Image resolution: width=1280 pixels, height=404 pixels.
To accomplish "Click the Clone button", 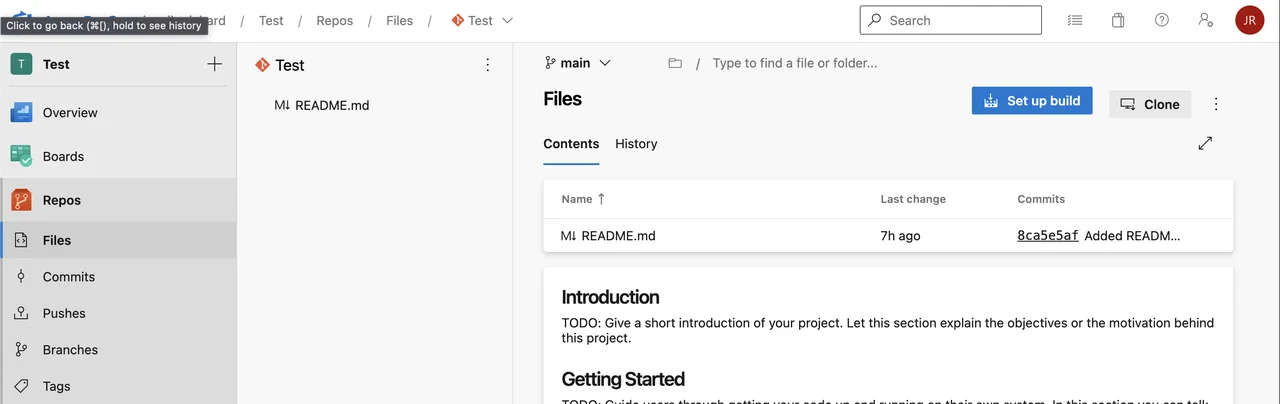I will (1150, 104).
